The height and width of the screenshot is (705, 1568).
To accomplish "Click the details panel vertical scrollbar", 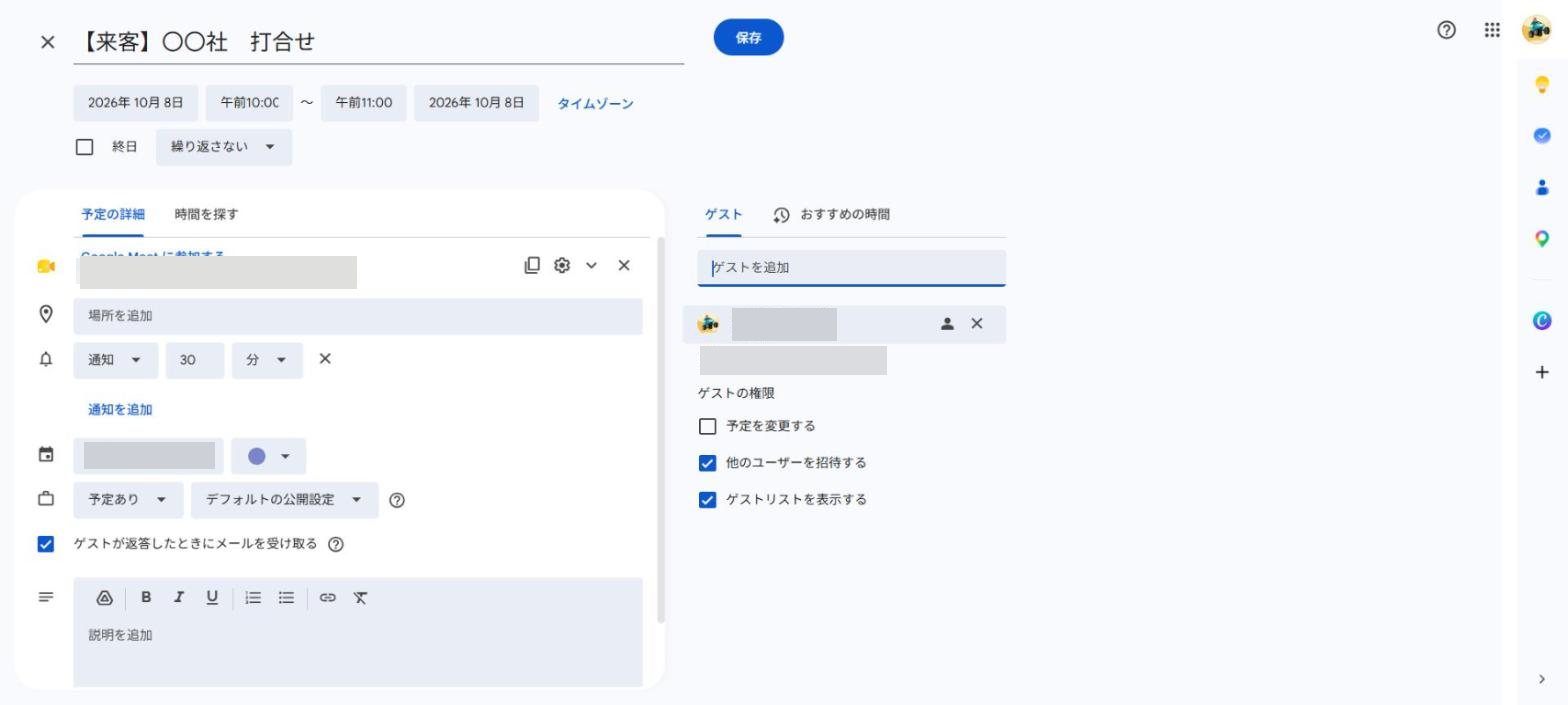I will (660, 430).
